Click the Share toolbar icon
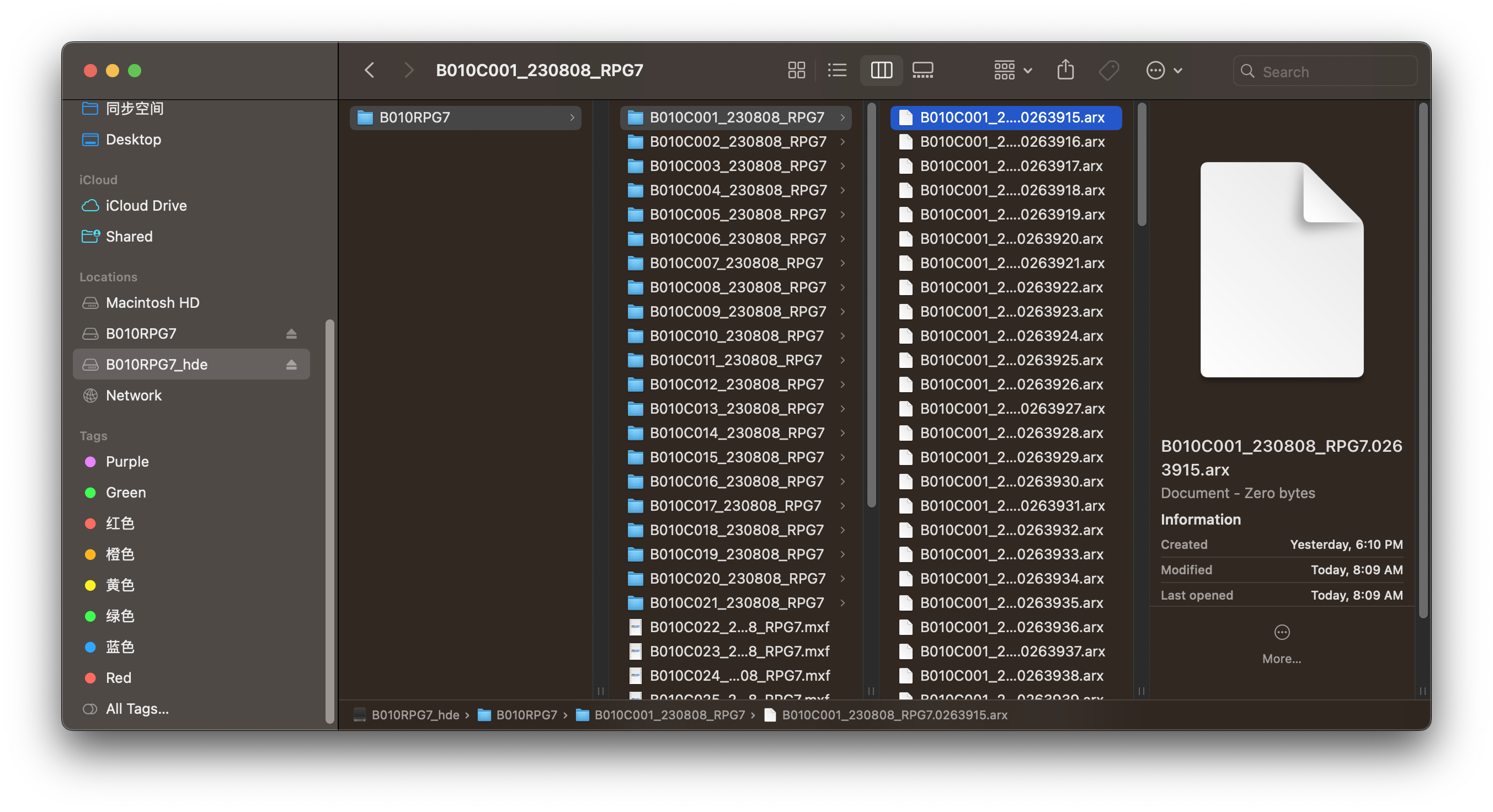The image size is (1493, 812). pyautogui.click(x=1065, y=71)
